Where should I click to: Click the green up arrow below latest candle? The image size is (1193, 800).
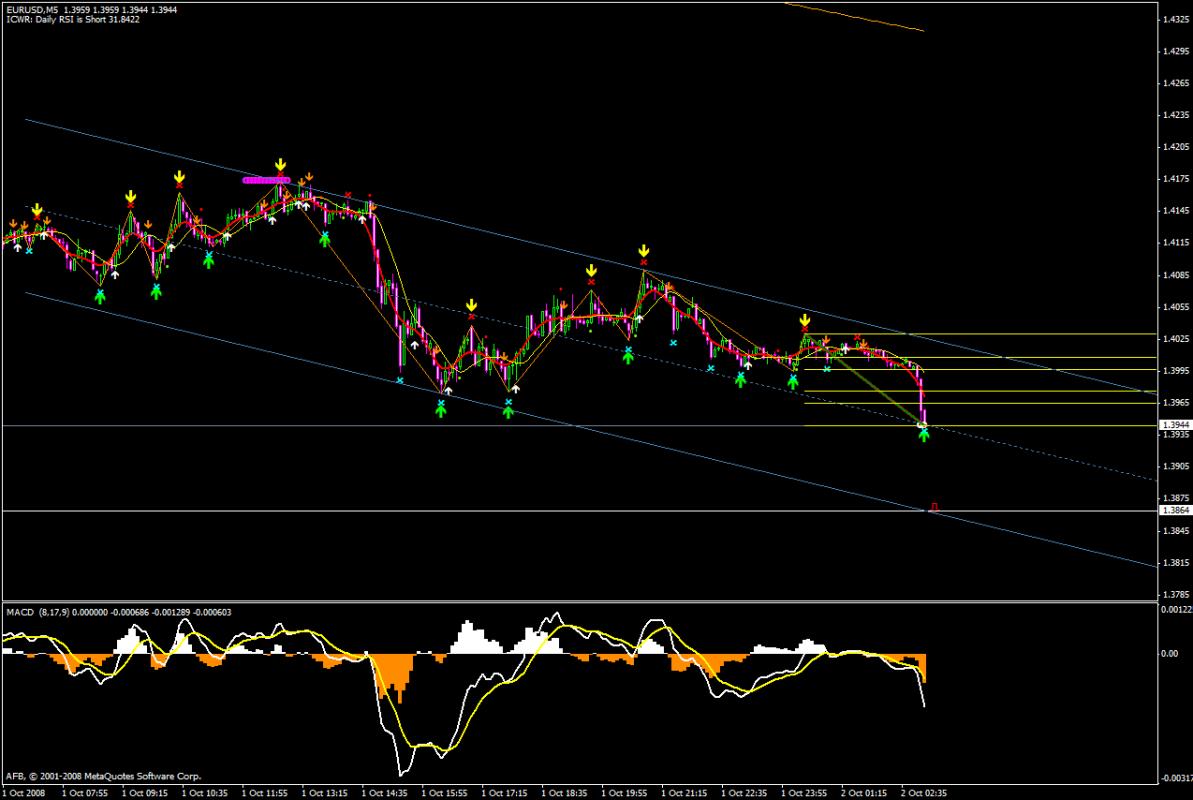click(924, 435)
